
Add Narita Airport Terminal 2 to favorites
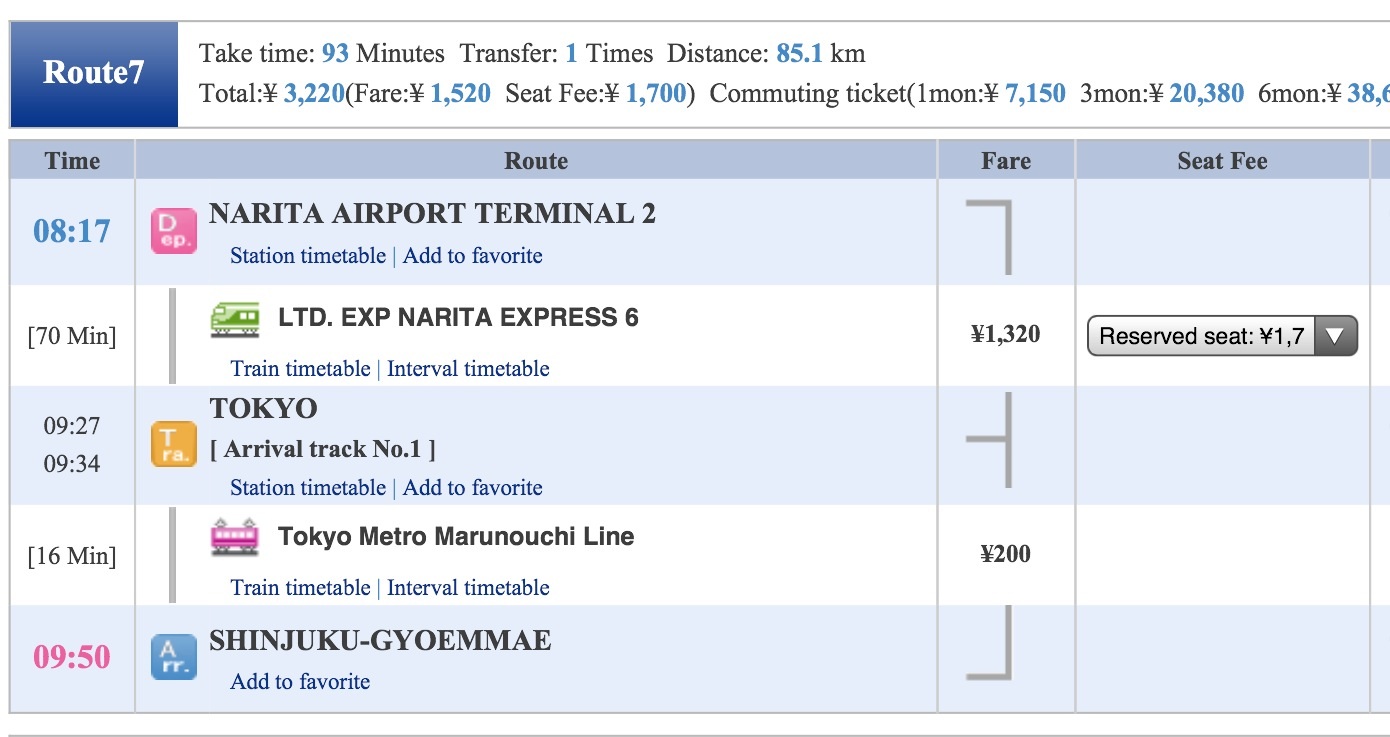(472, 256)
